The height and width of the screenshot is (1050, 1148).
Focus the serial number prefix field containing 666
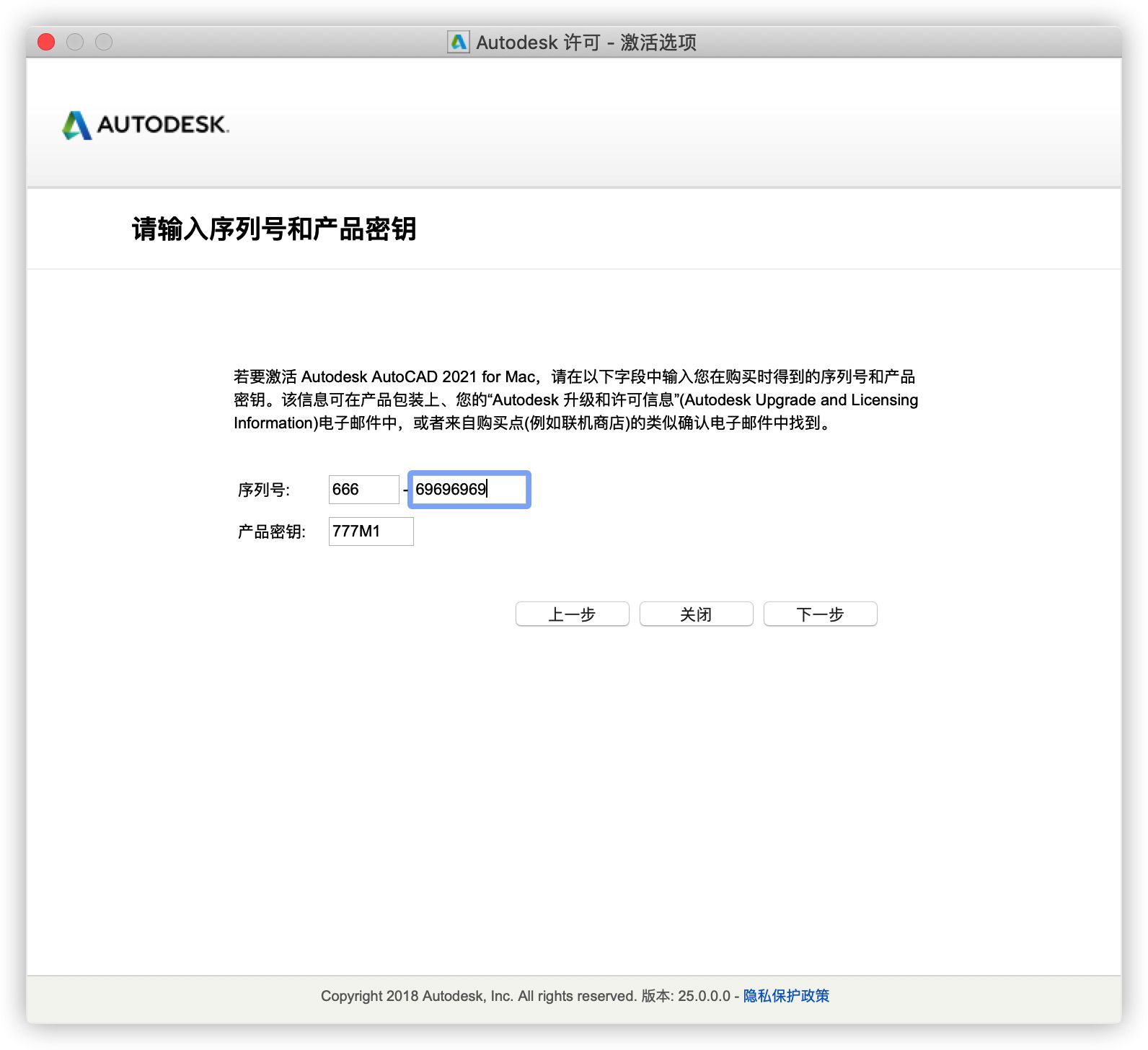[x=363, y=490]
